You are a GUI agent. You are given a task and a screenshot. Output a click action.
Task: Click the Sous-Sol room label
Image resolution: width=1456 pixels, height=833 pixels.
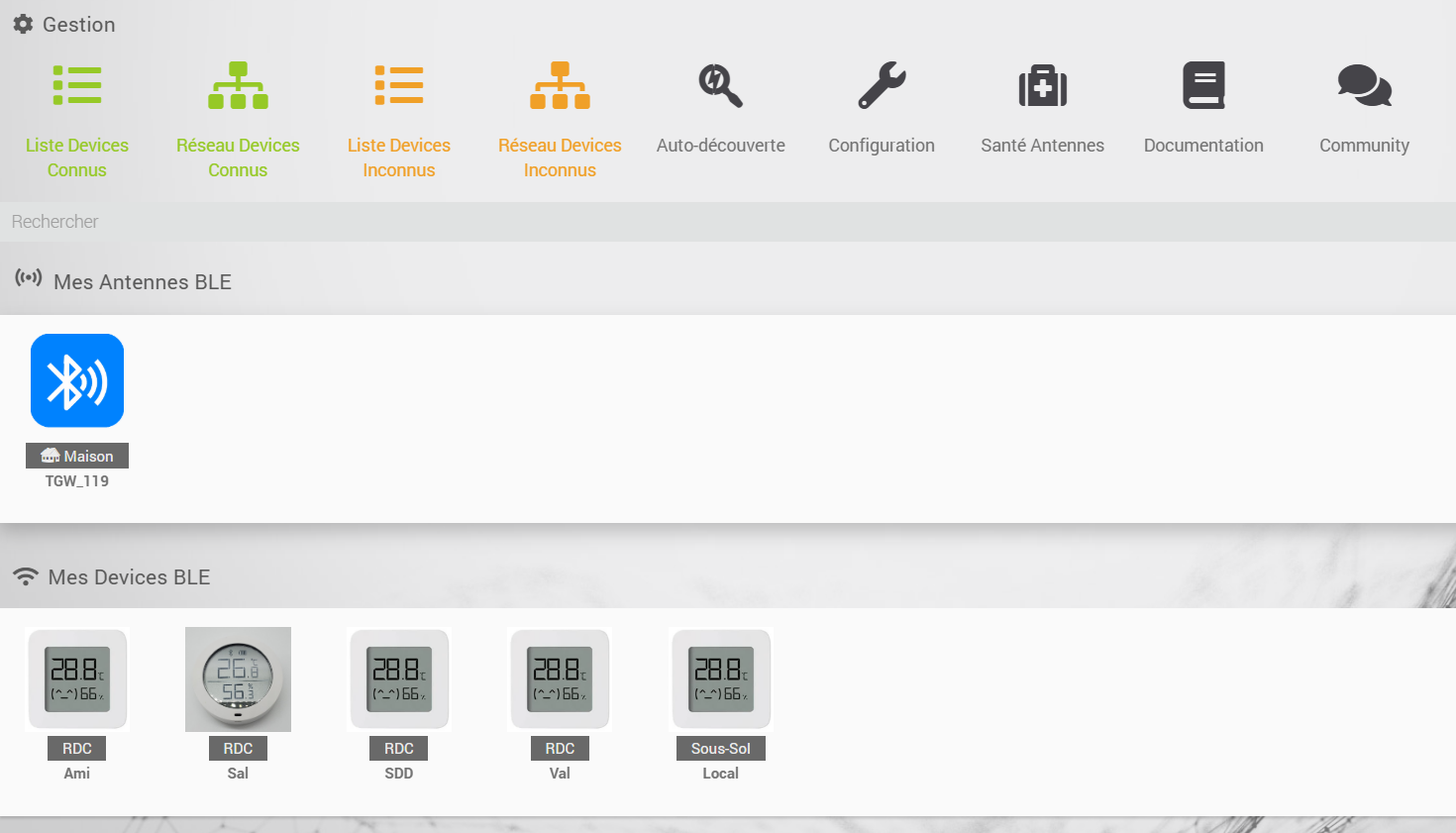point(720,749)
